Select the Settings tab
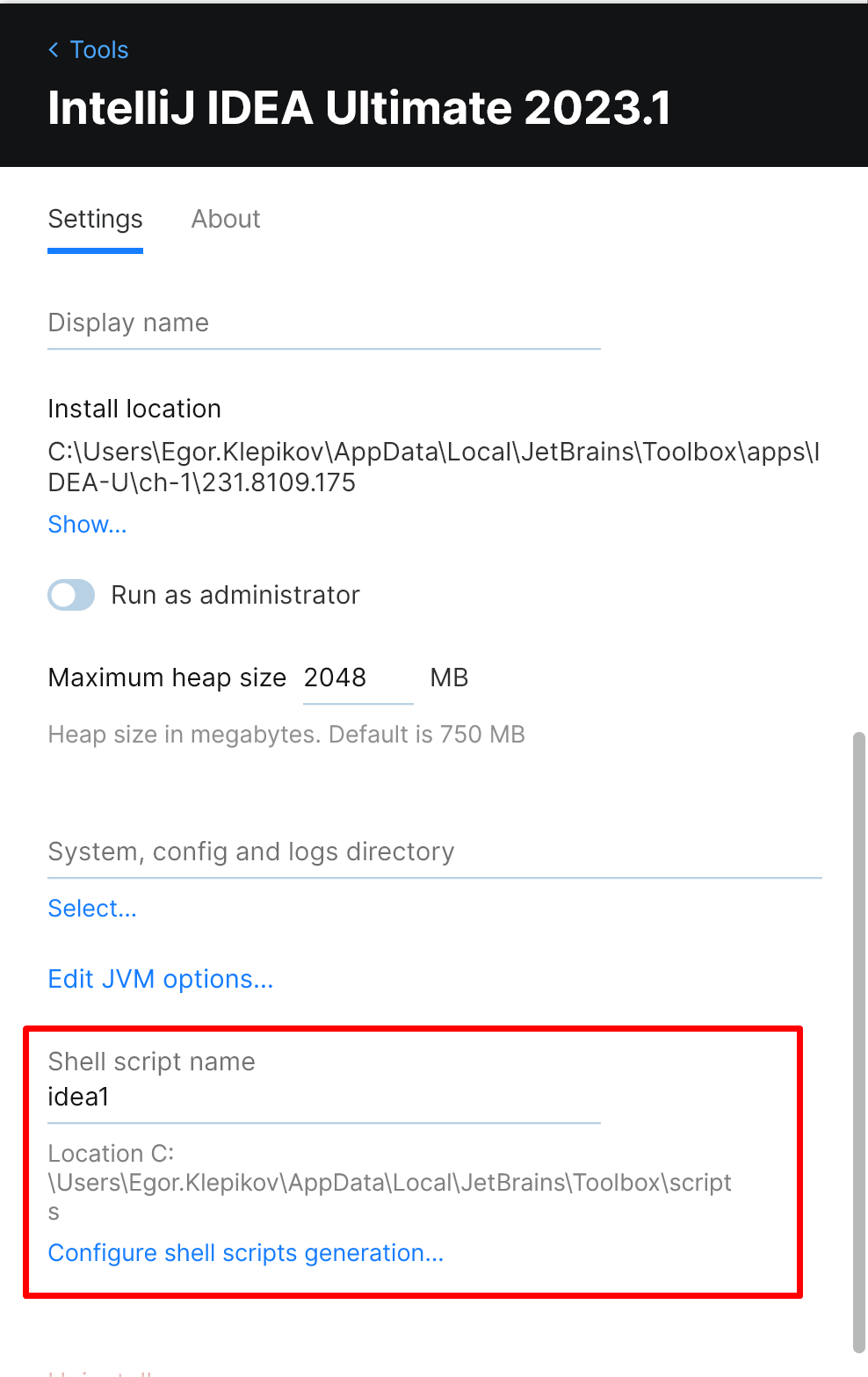 95,219
